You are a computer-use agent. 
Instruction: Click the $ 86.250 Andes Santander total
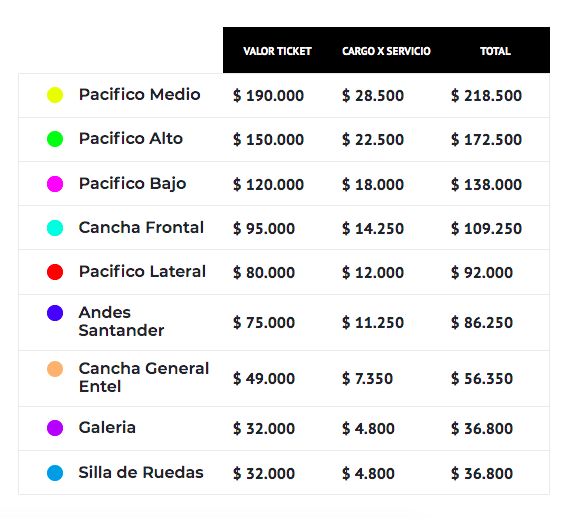[x=482, y=323]
